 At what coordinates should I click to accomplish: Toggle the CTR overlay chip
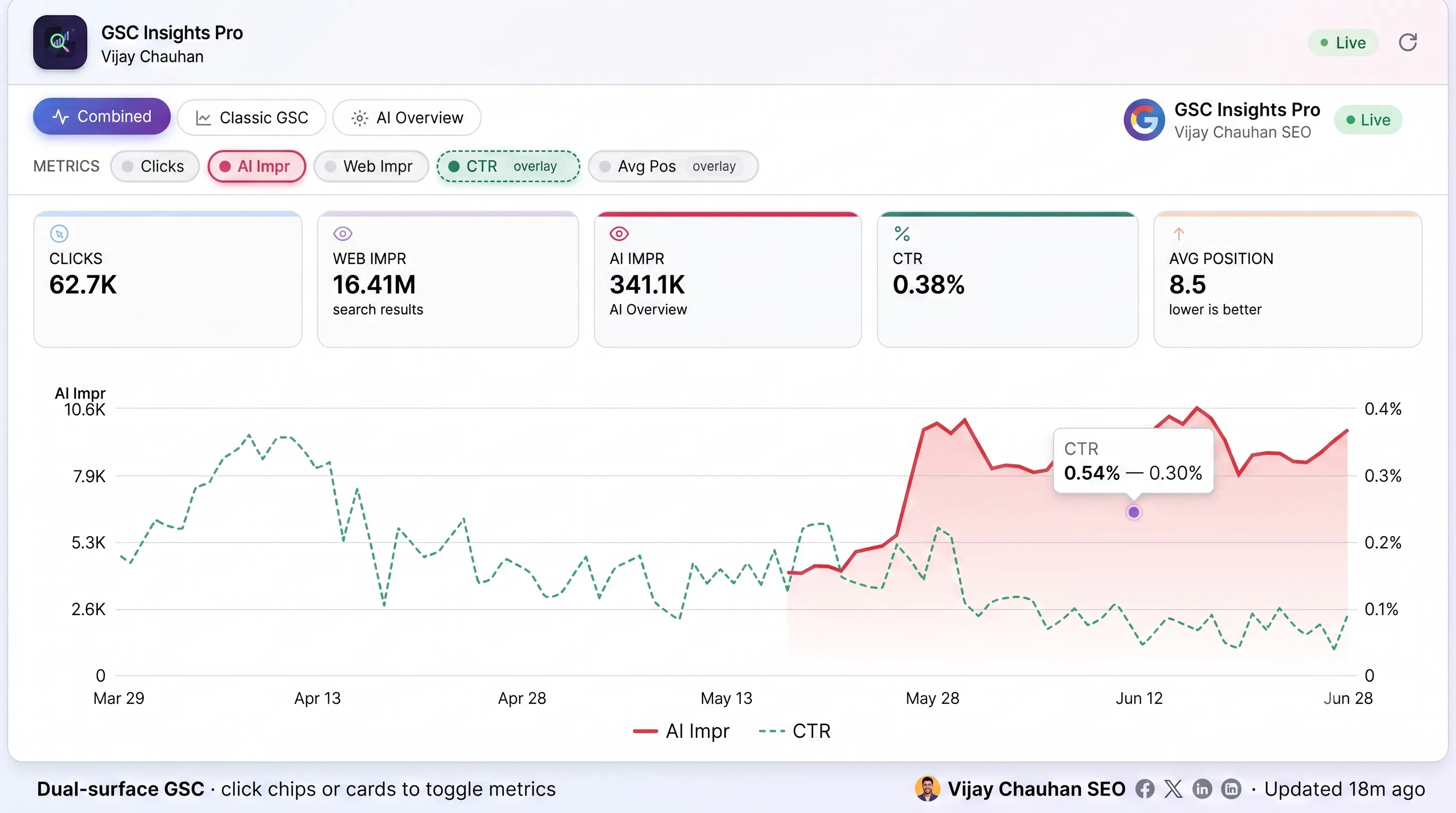coord(508,166)
